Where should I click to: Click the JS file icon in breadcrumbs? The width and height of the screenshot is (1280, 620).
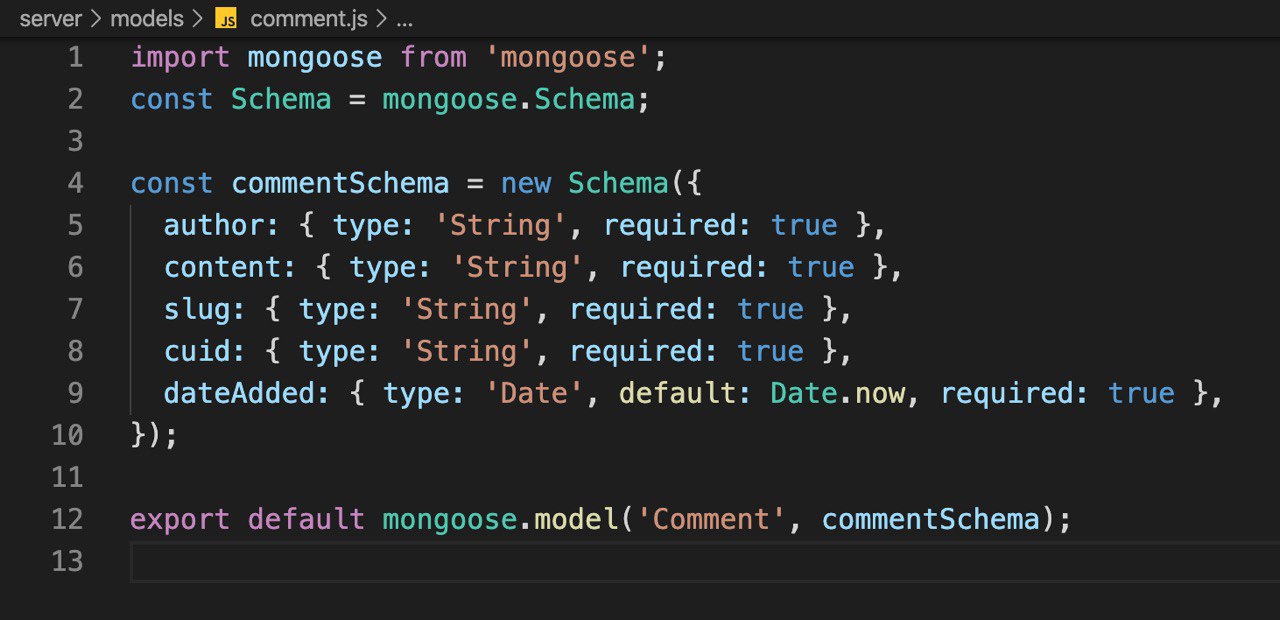point(227,19)
